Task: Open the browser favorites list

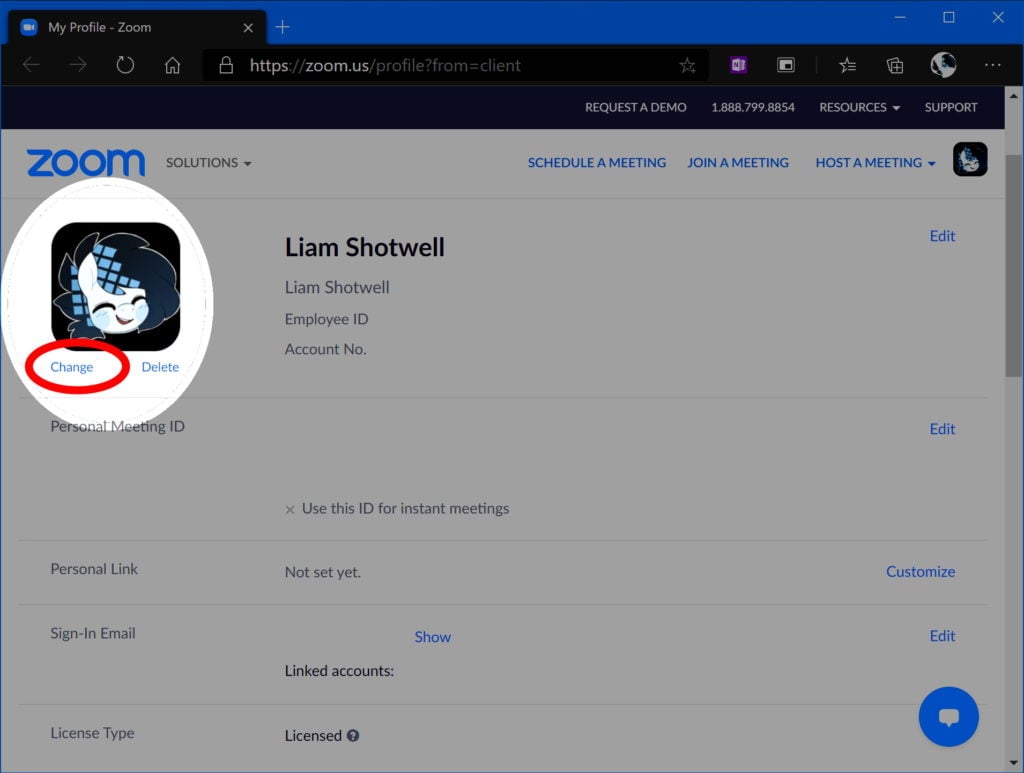Action: pos(848,65)
